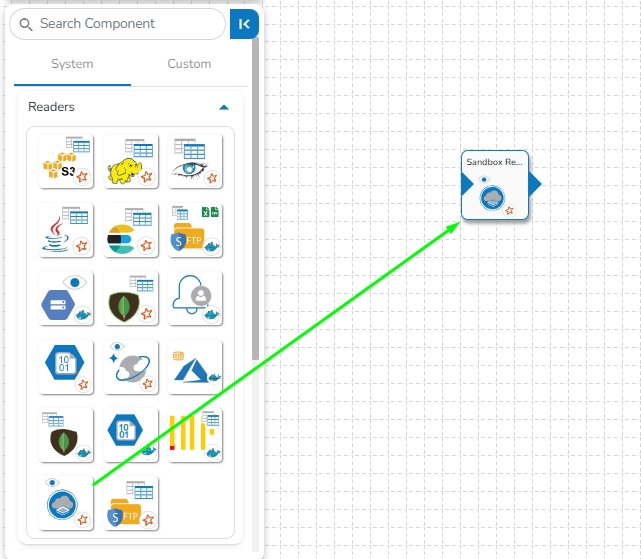Toggle the star on the Sandbox Reader node
The width and height of the screenshot is (641, 559).
(x=509, y=211)
